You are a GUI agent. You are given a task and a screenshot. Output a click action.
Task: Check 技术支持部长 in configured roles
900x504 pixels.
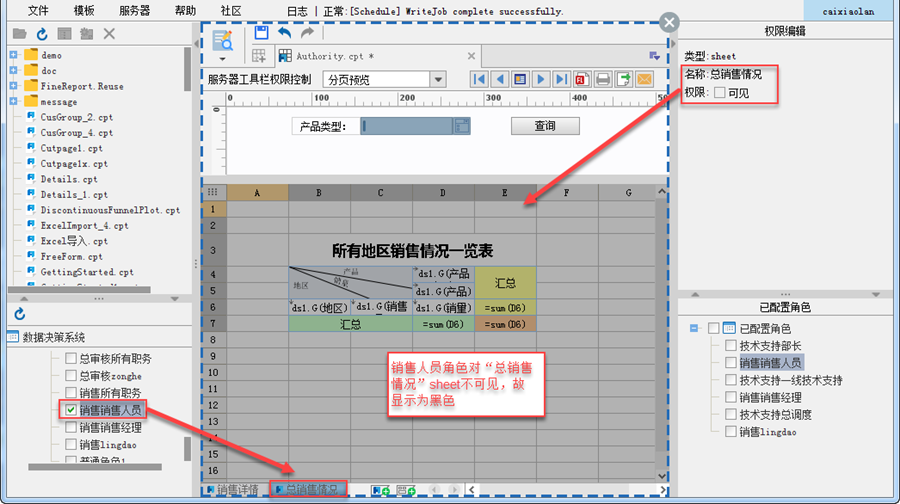pyautogui.click(x=731, y=346)
